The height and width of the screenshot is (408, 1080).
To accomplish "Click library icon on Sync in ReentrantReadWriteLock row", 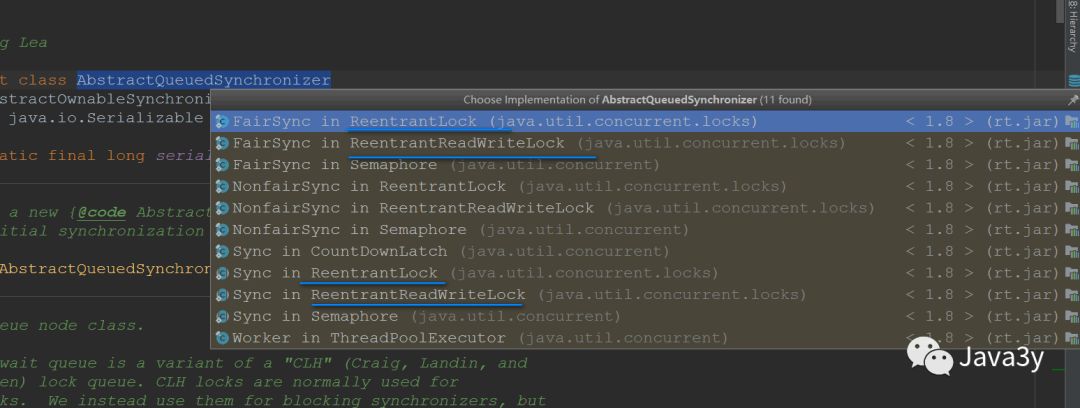I will pos(1072,295).
